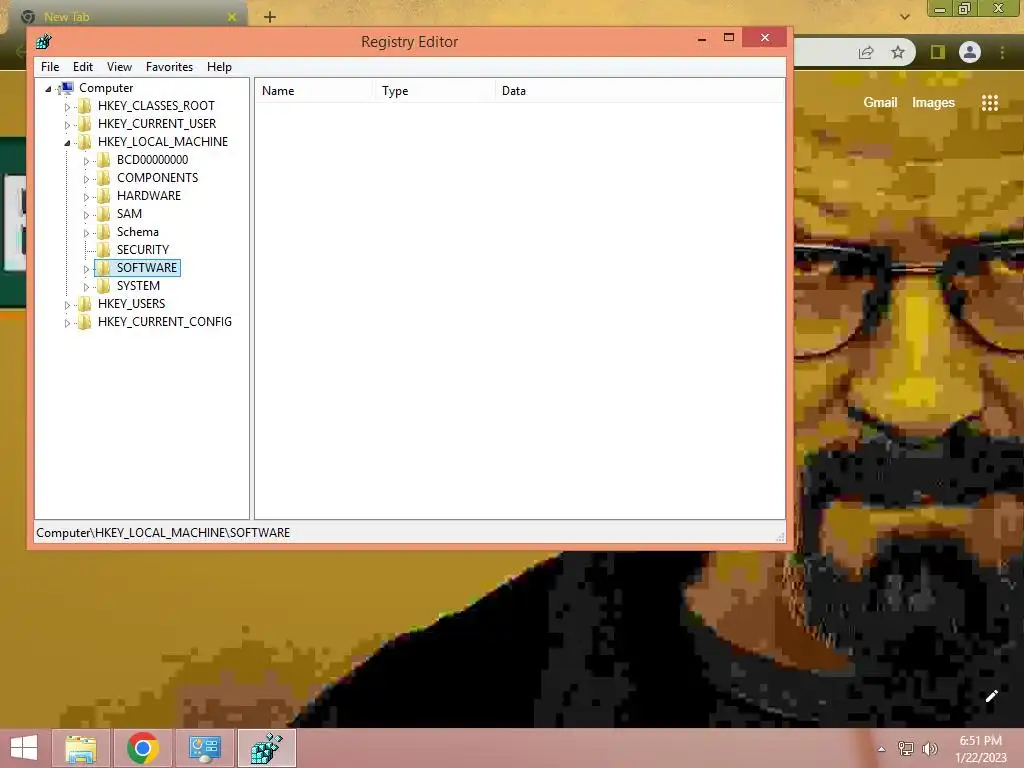Image resolution: width=1024 pixels, height=768 pixels.
Task: Click the Name column header
Action: [313, 91]
